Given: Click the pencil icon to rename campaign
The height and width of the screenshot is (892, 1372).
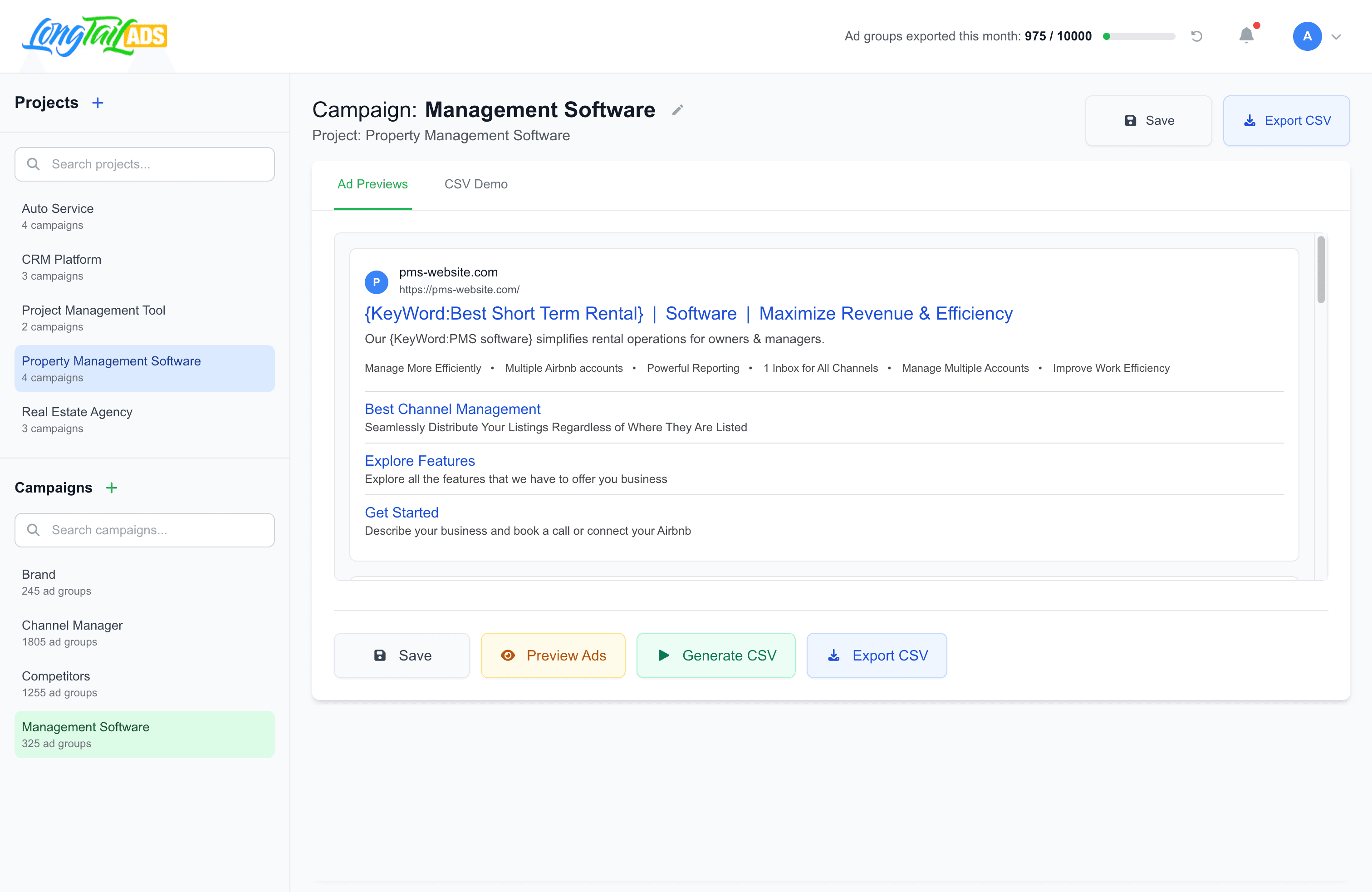Looking at the screenshot, I should tap(678, 109).
